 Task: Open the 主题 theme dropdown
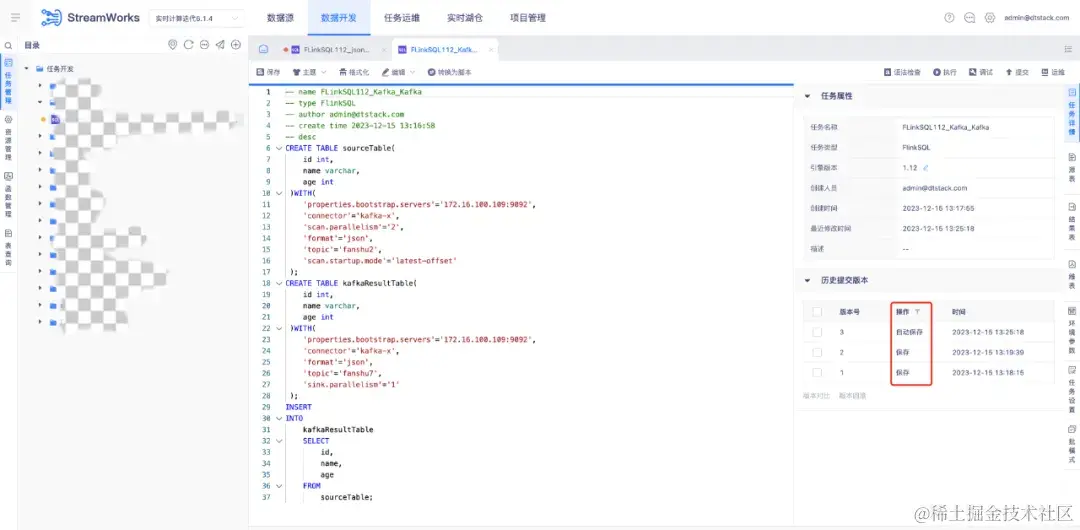pos(309,72)
